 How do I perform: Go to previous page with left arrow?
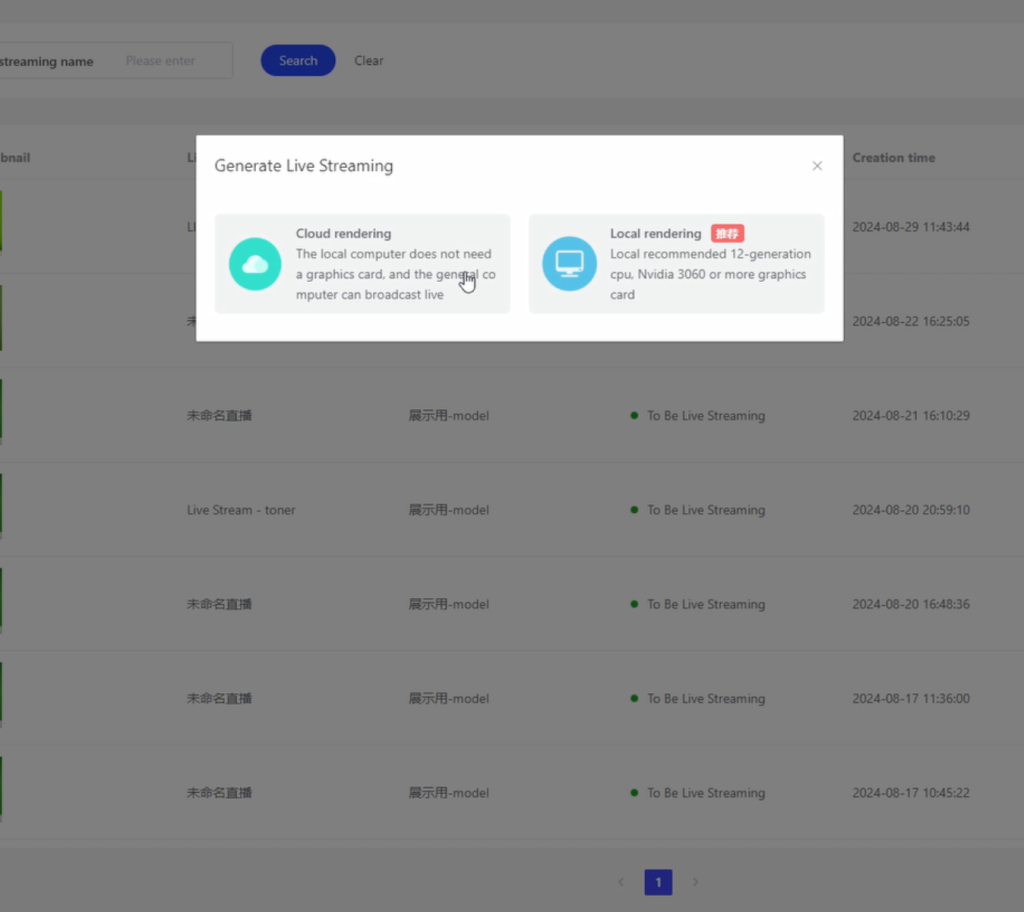pyautogui.click(x=621, y=882)
